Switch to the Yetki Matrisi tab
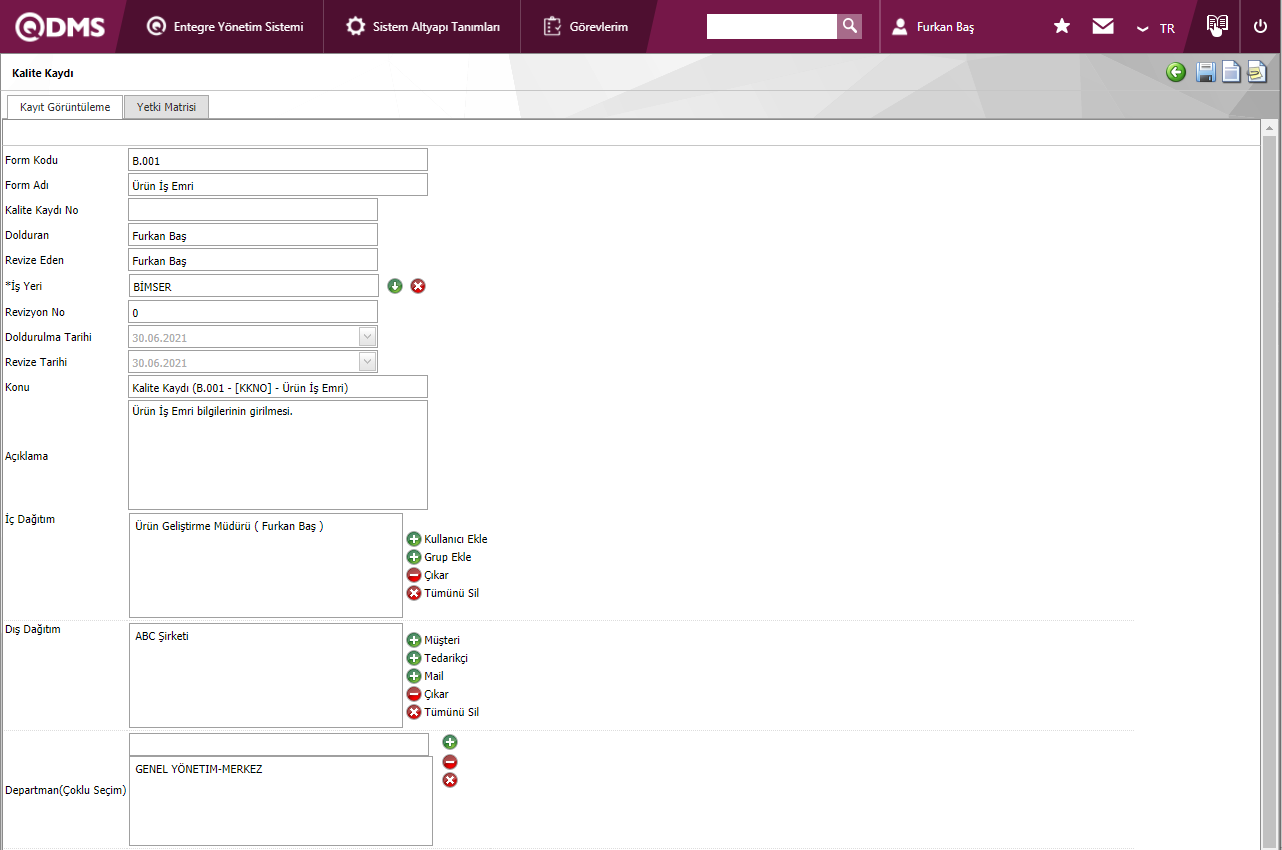Image resolution: width=1282 pixels, height=850 pixels. (166, 107)
